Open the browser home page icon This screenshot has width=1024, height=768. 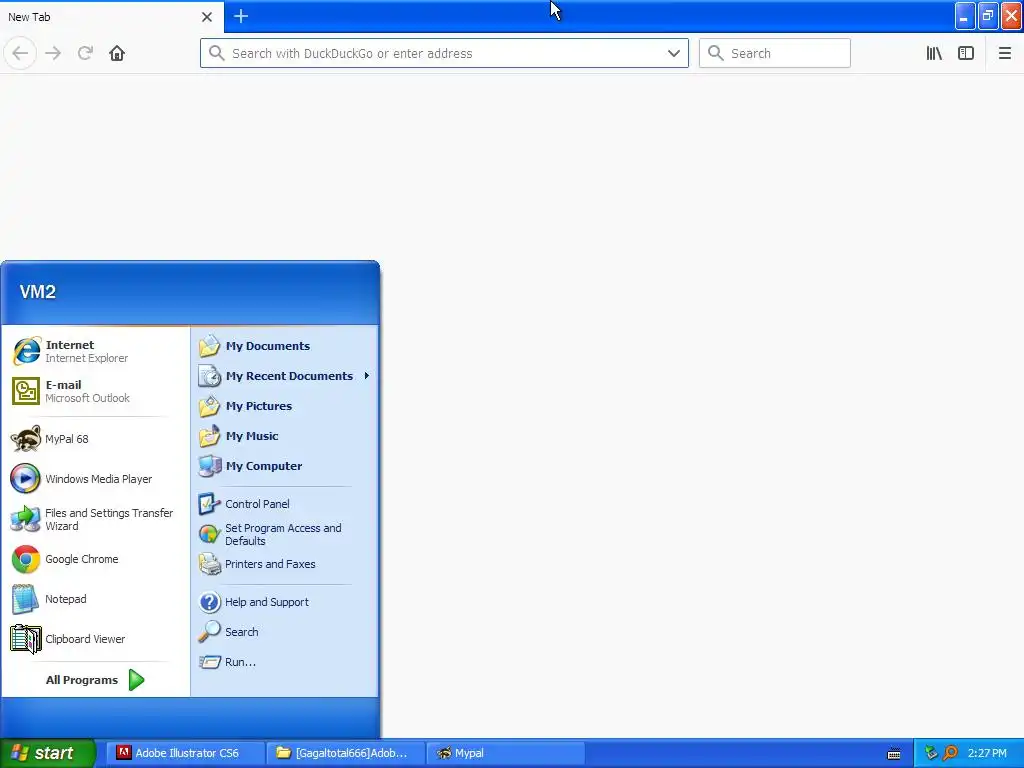(117, 53)
